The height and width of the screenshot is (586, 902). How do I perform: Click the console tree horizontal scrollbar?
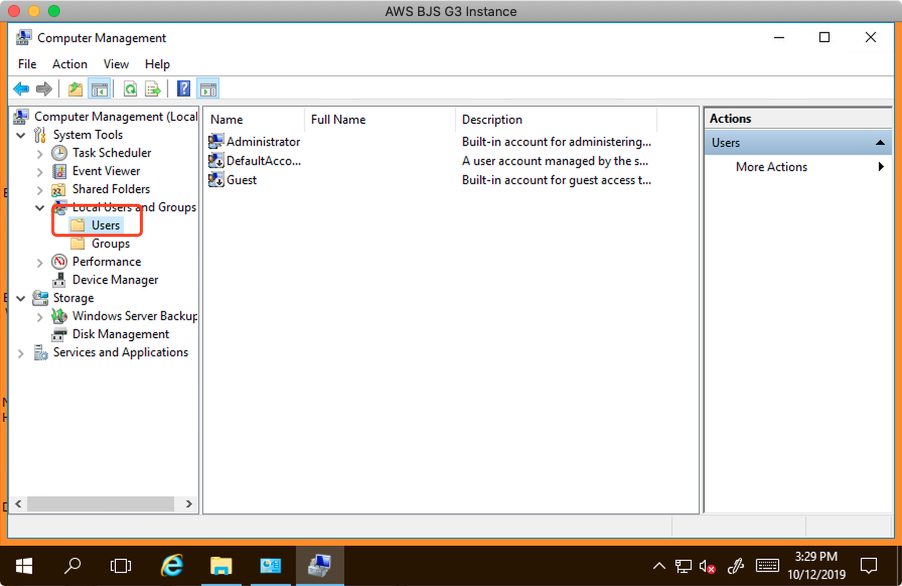click(100, 505)
